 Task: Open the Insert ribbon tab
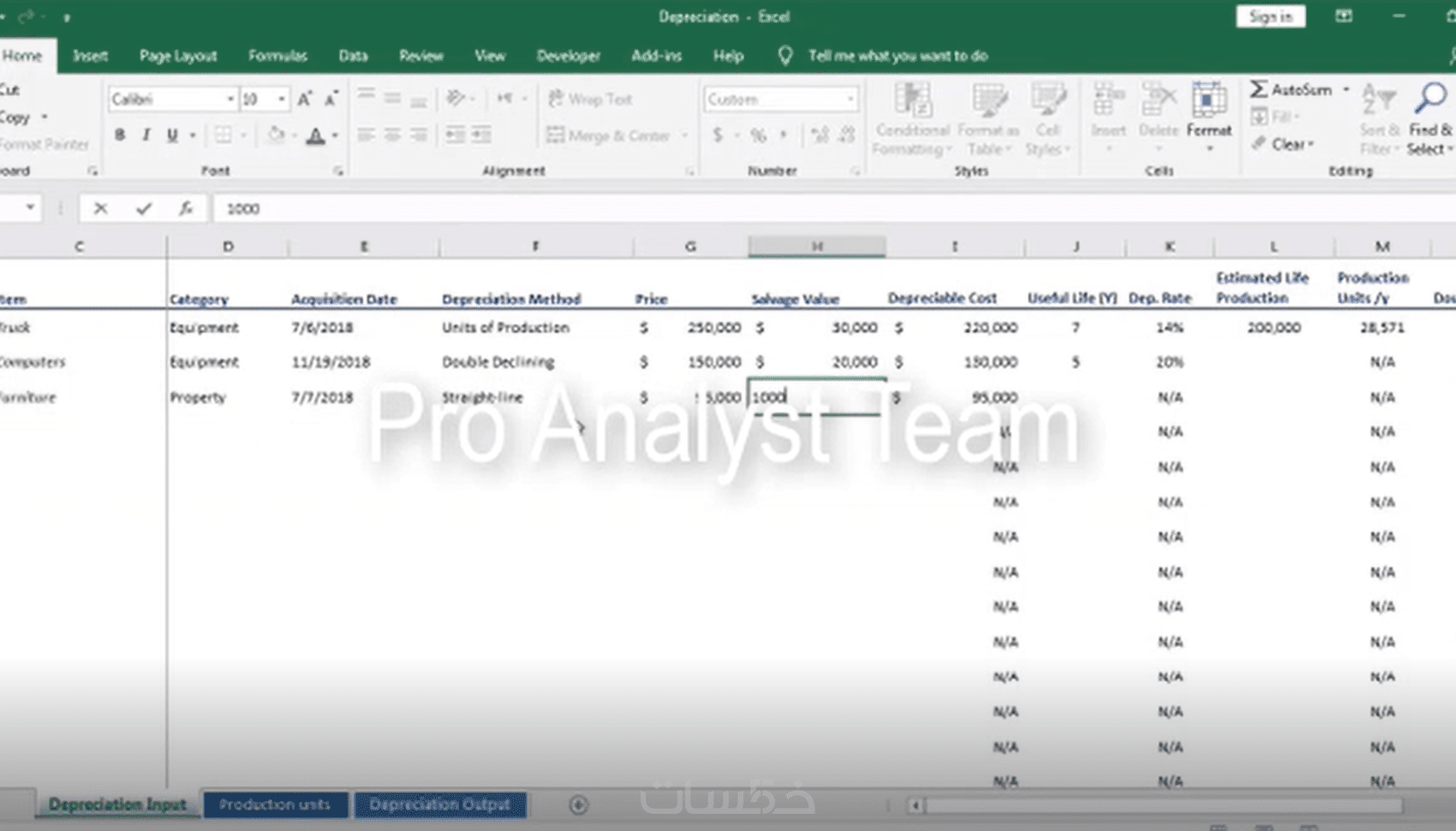(x=90, y=56)
